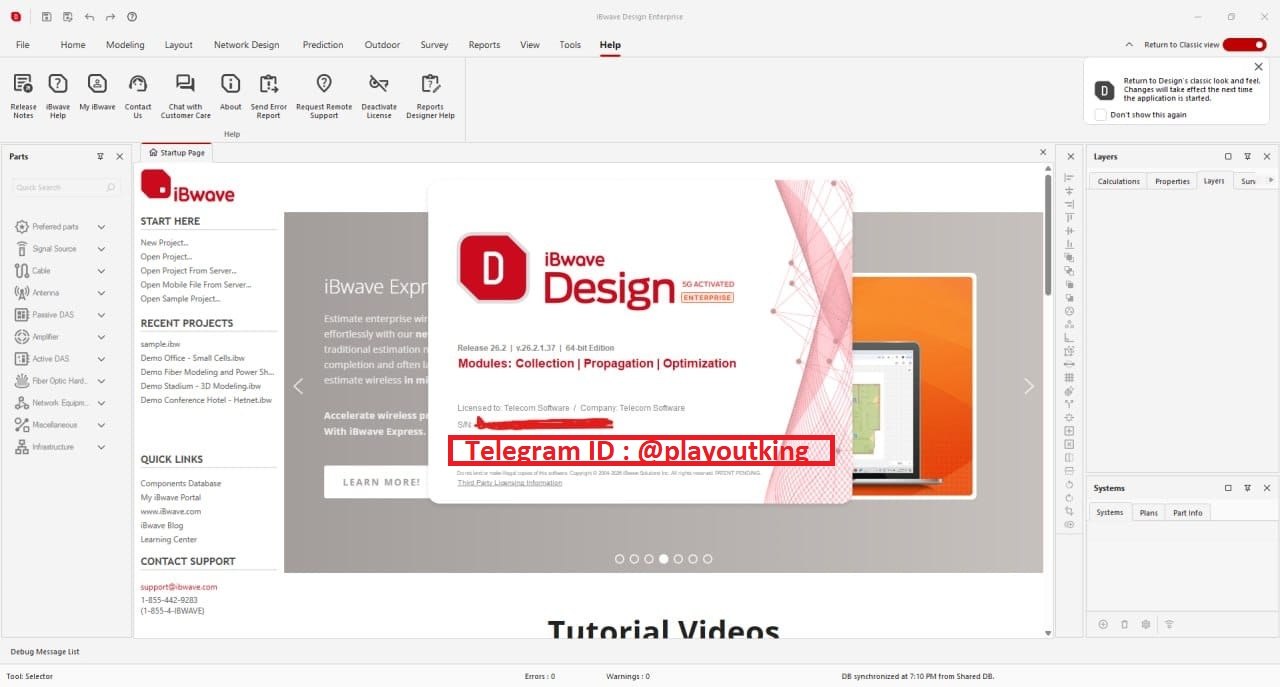The image size is (1280, 687).
Task: Open the Prediction ribbon tab
Action: 322,45
